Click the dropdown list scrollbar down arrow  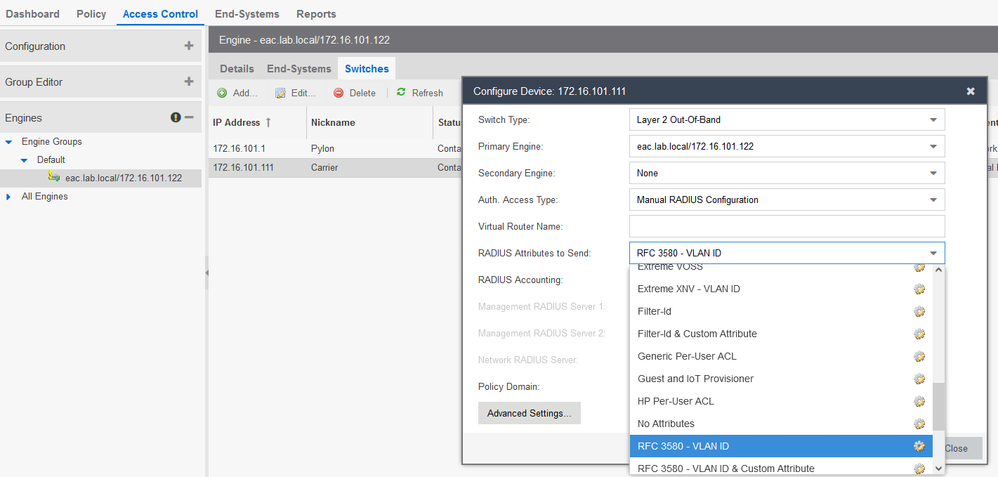(x=938, y=467)
